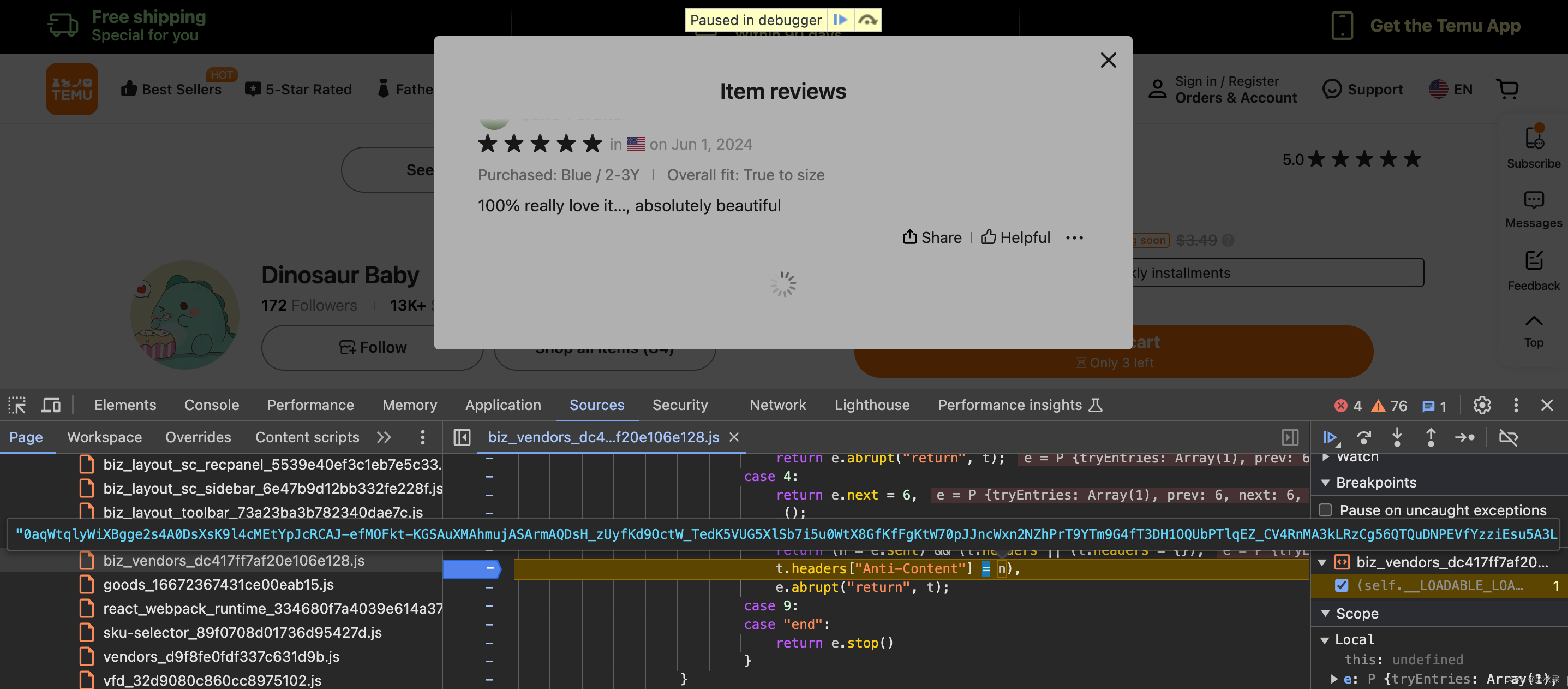Open the Lighthouse tab
The image size is (1568, 689).
872,405
